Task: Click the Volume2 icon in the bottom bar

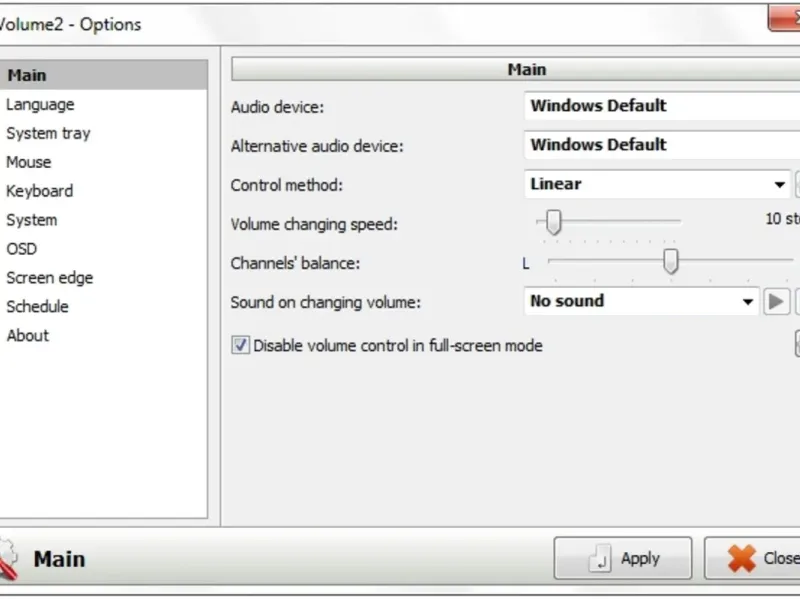Action: (x=8, y=559)
